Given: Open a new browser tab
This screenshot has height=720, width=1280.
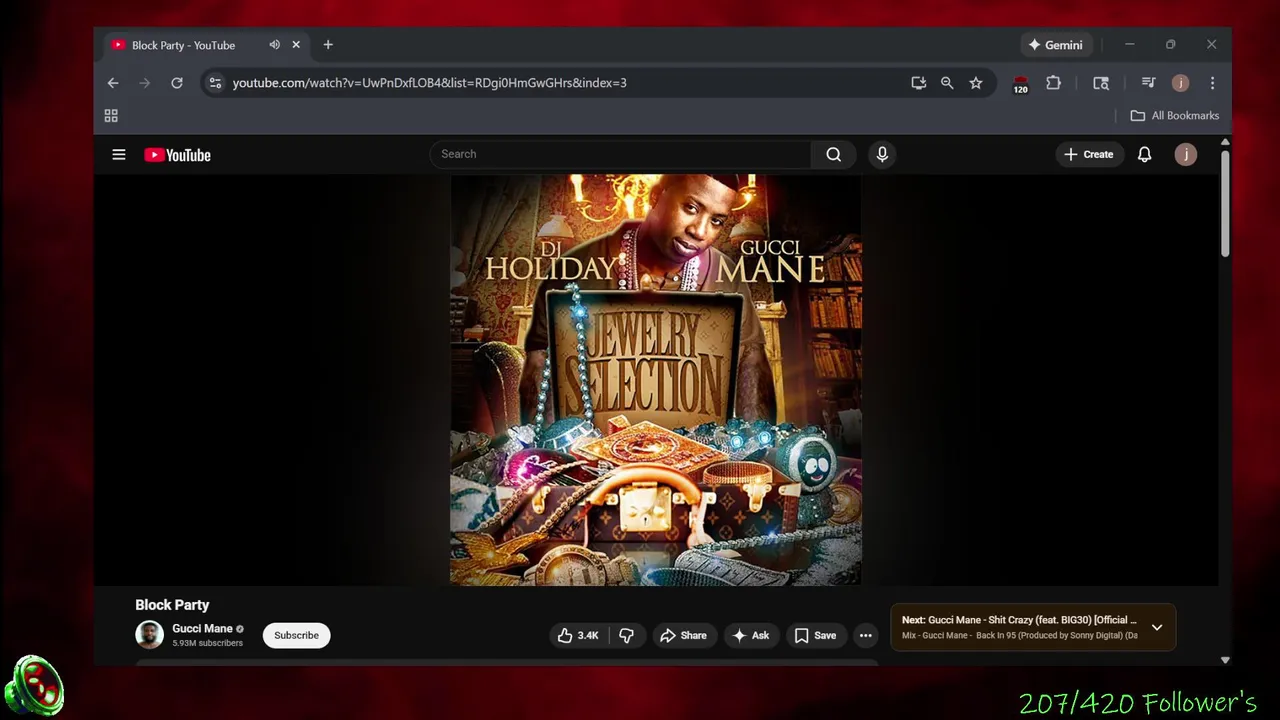Looking at the screenshot, I should pos(328,45).
